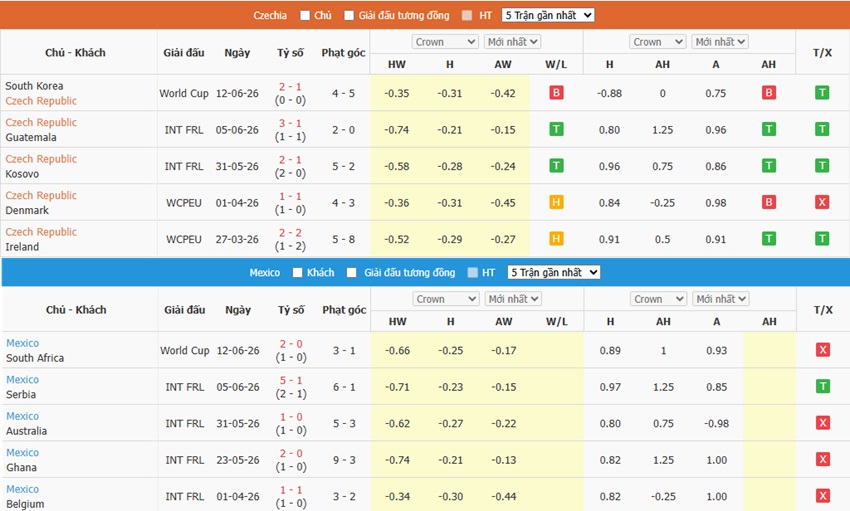Viewport: 850px width, 511px height.
Task: Click the red B AH badge in Denmark row
Action: coord(769,202)
